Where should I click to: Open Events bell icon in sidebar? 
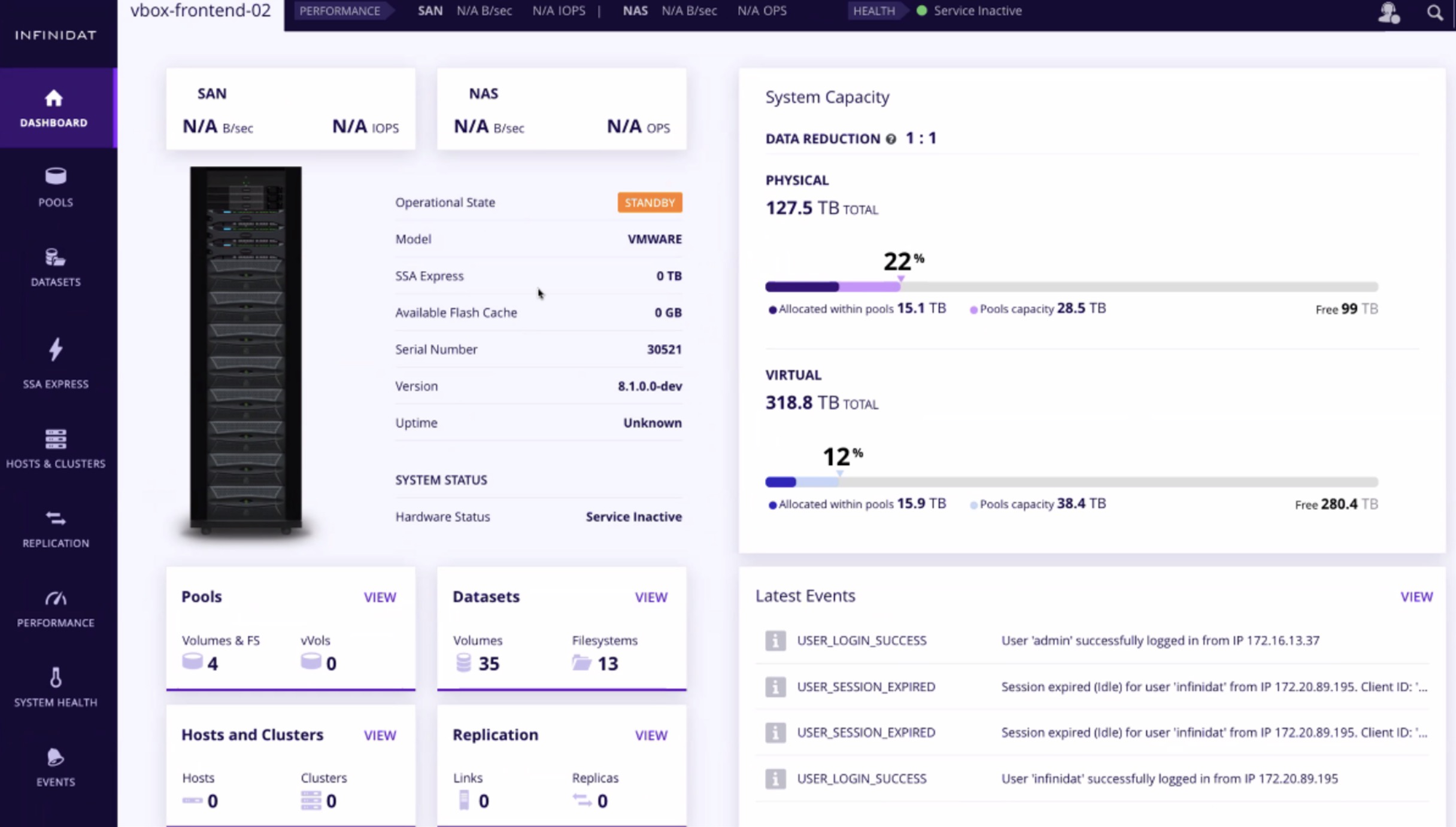pos(56,758)
